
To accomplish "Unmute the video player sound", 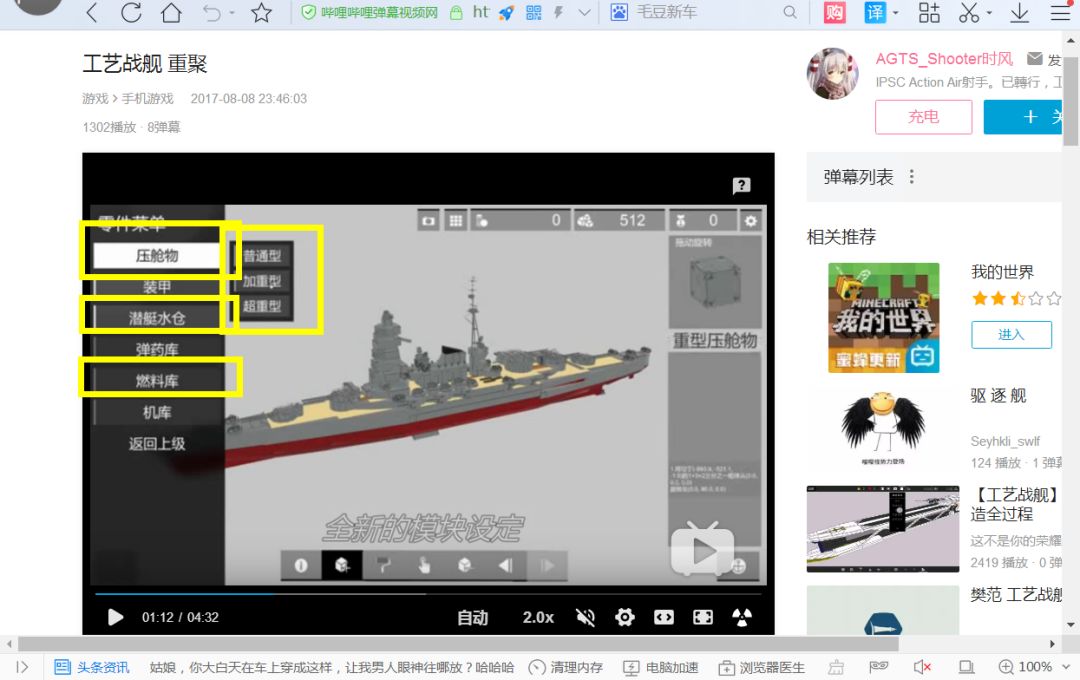I will 585,617.
